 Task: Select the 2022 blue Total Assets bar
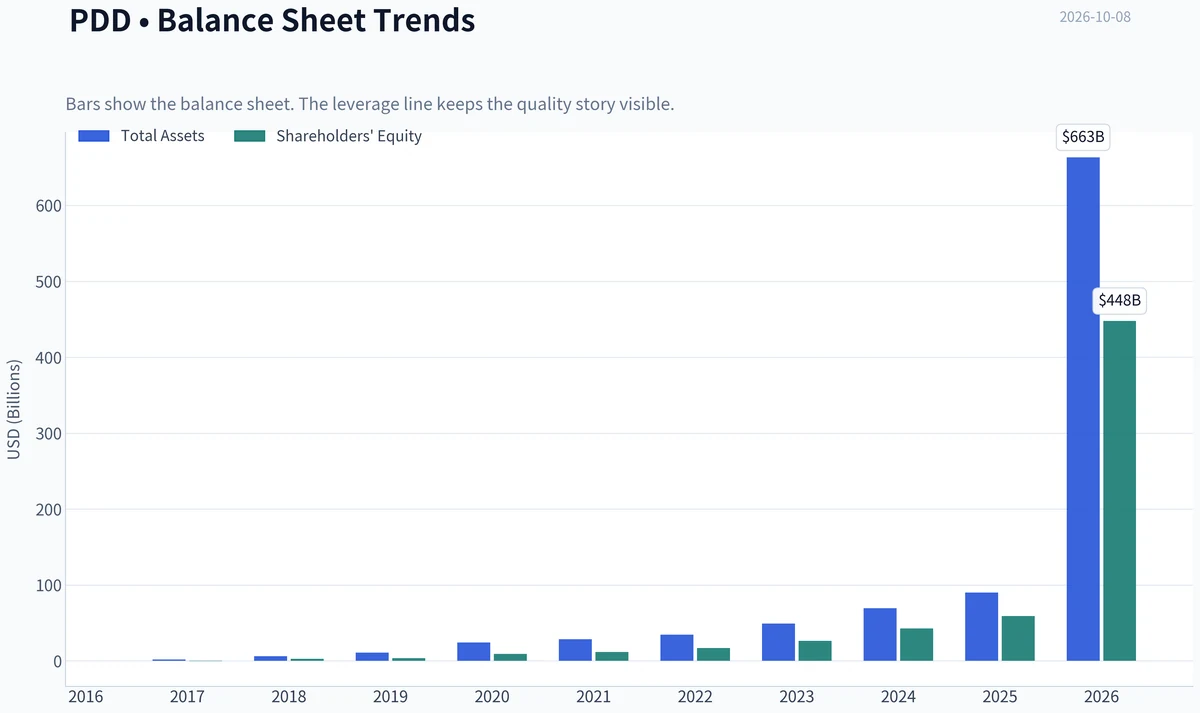tap(677, 648)
